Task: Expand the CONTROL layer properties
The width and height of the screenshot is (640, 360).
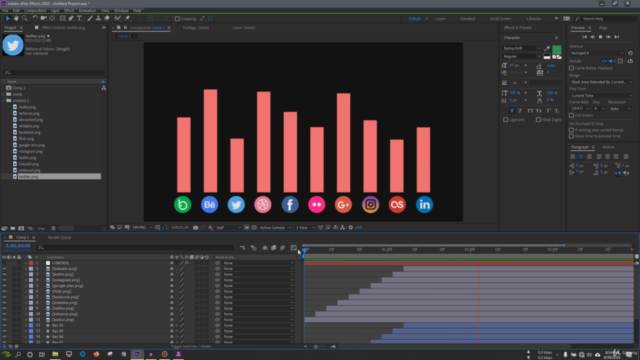Action: (x=26, y=263)
